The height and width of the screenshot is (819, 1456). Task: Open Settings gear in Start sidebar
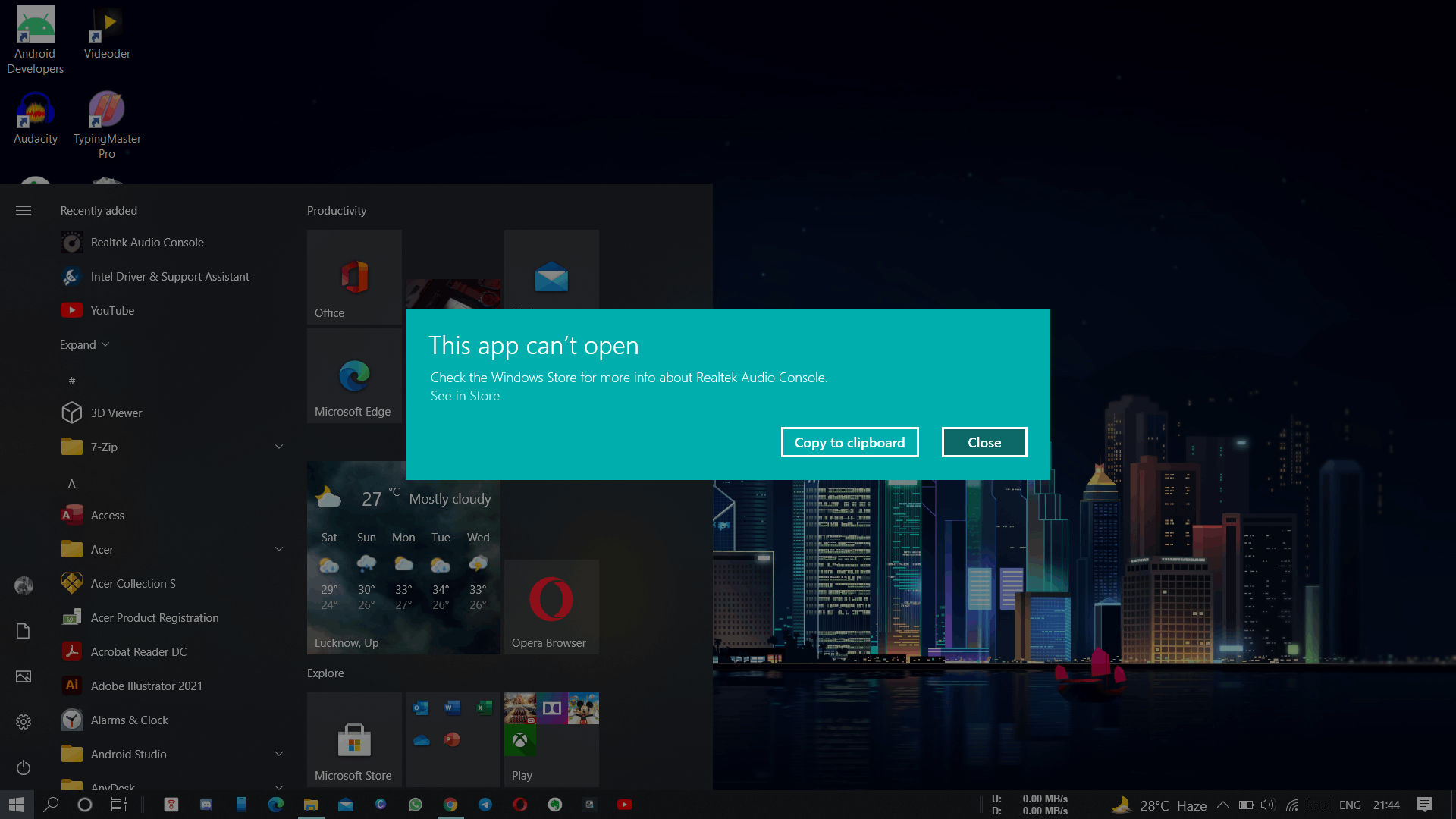click(24, 722)
